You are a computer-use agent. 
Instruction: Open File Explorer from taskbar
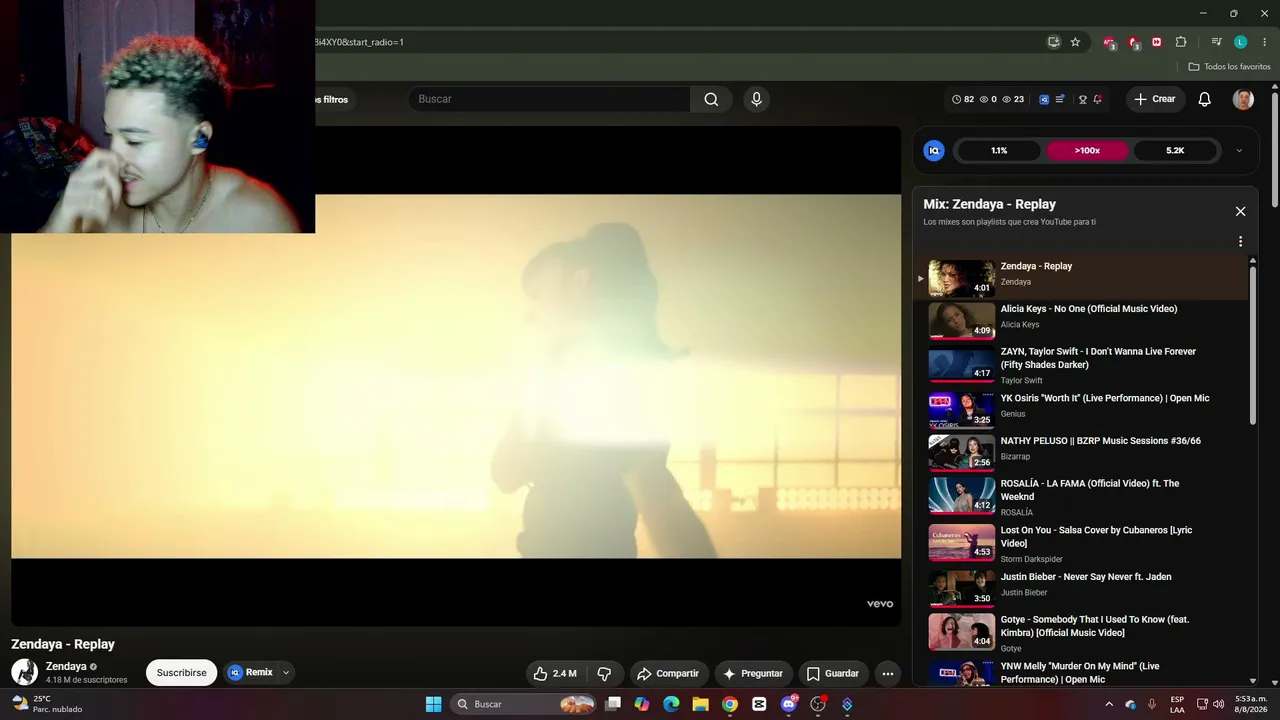(x=701, y=704)
